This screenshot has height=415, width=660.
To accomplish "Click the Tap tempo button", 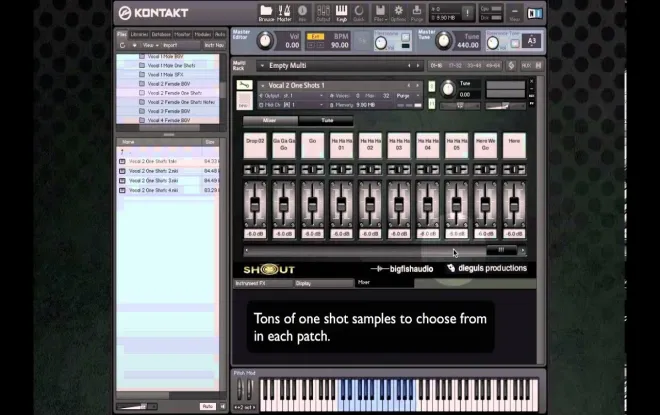I will [362, 41].
